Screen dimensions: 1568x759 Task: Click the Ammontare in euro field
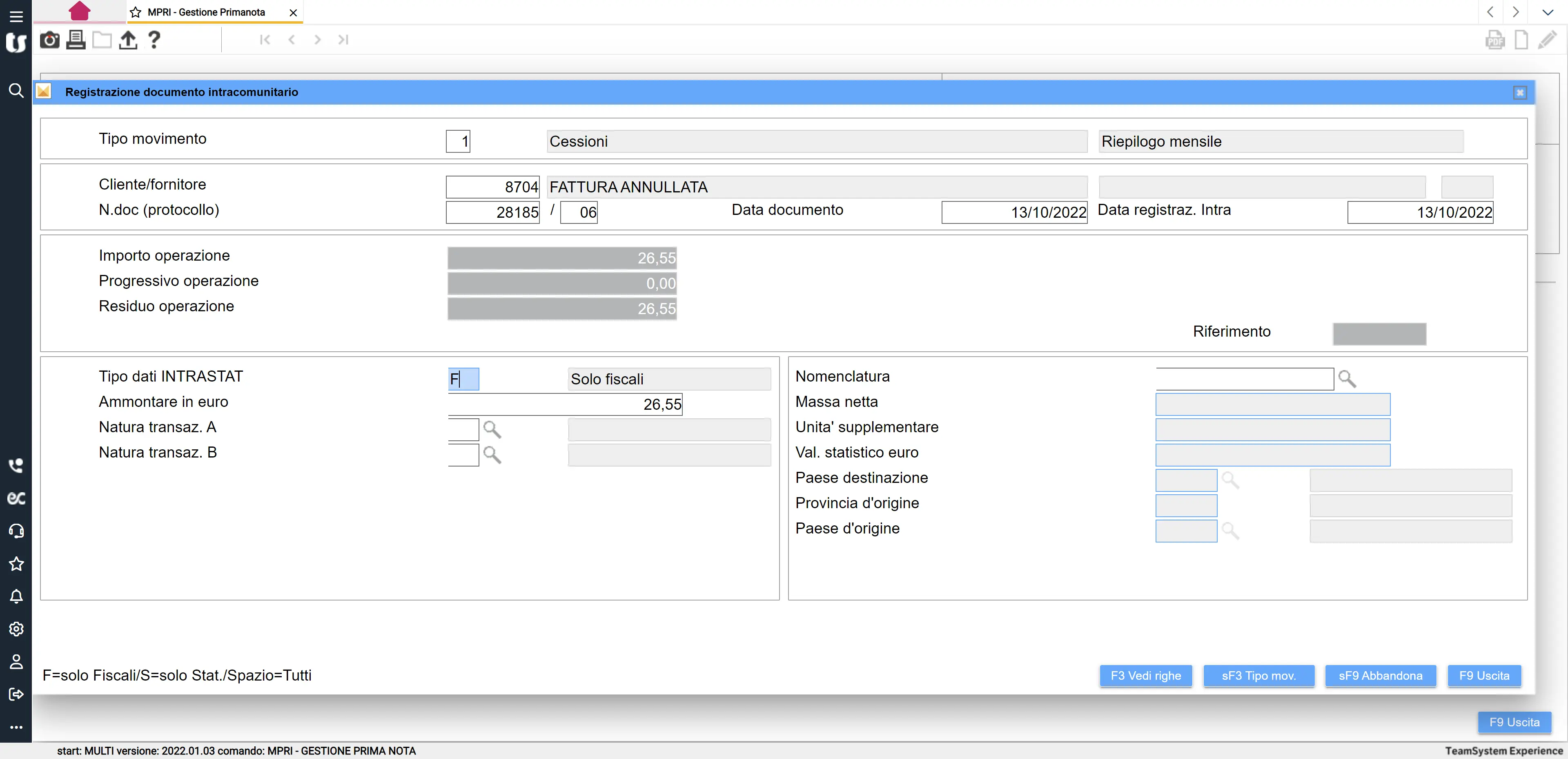point(564,404)
